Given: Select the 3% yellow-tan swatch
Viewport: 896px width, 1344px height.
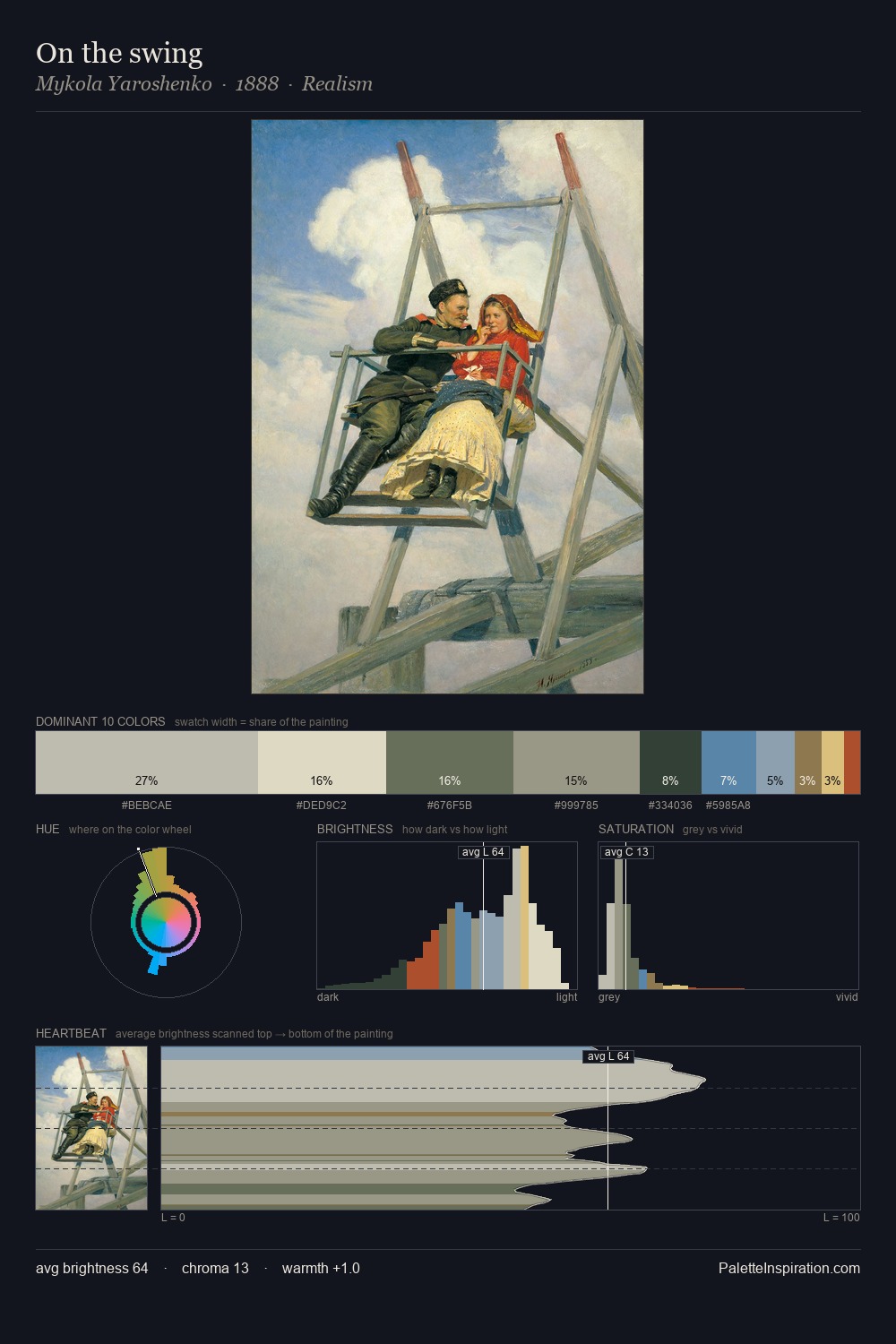Looking at the screenshot, I should click(x=832, y=762).
